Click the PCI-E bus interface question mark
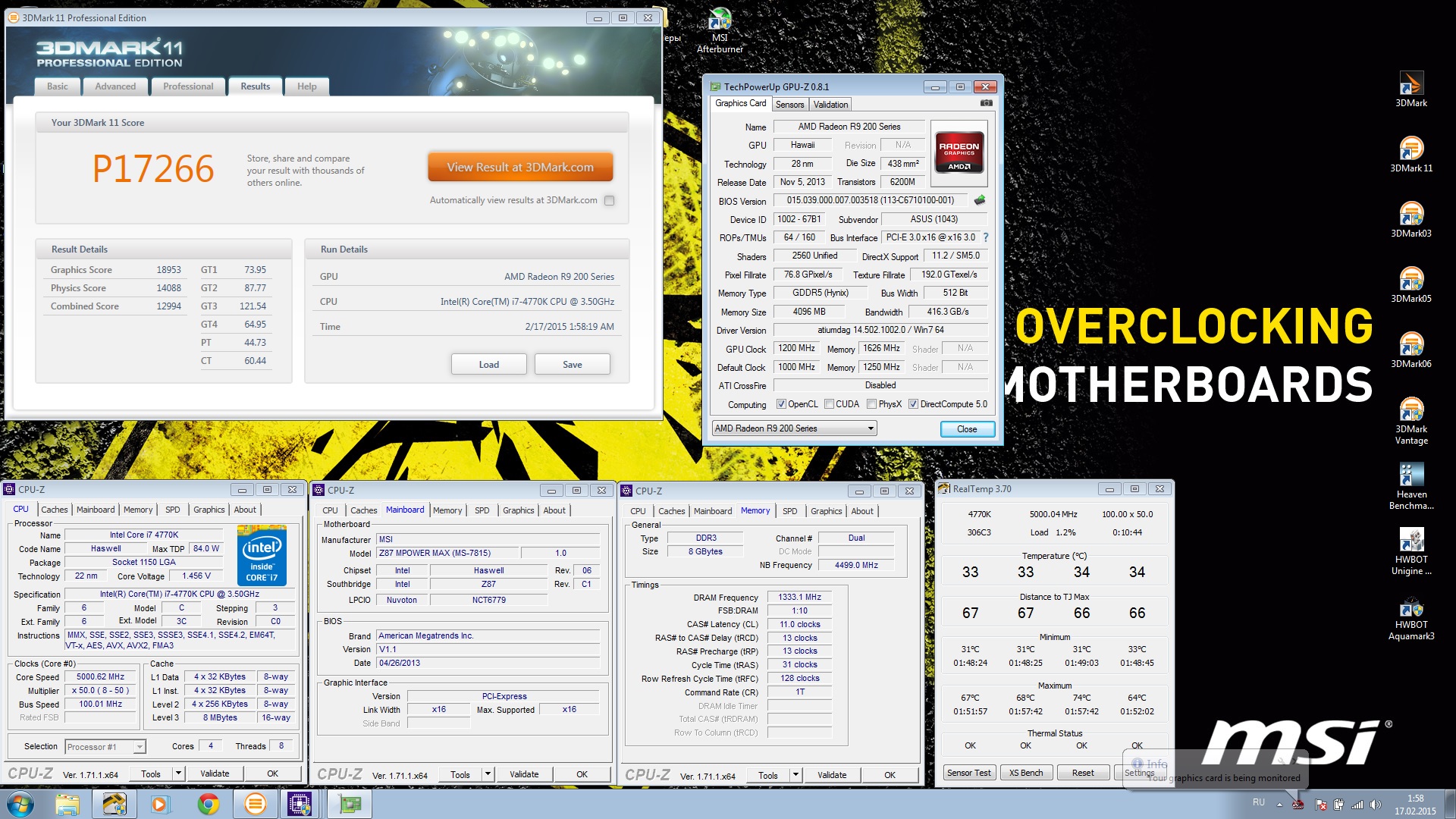This screenshot has height=819, width=1456. click(986, 237)
